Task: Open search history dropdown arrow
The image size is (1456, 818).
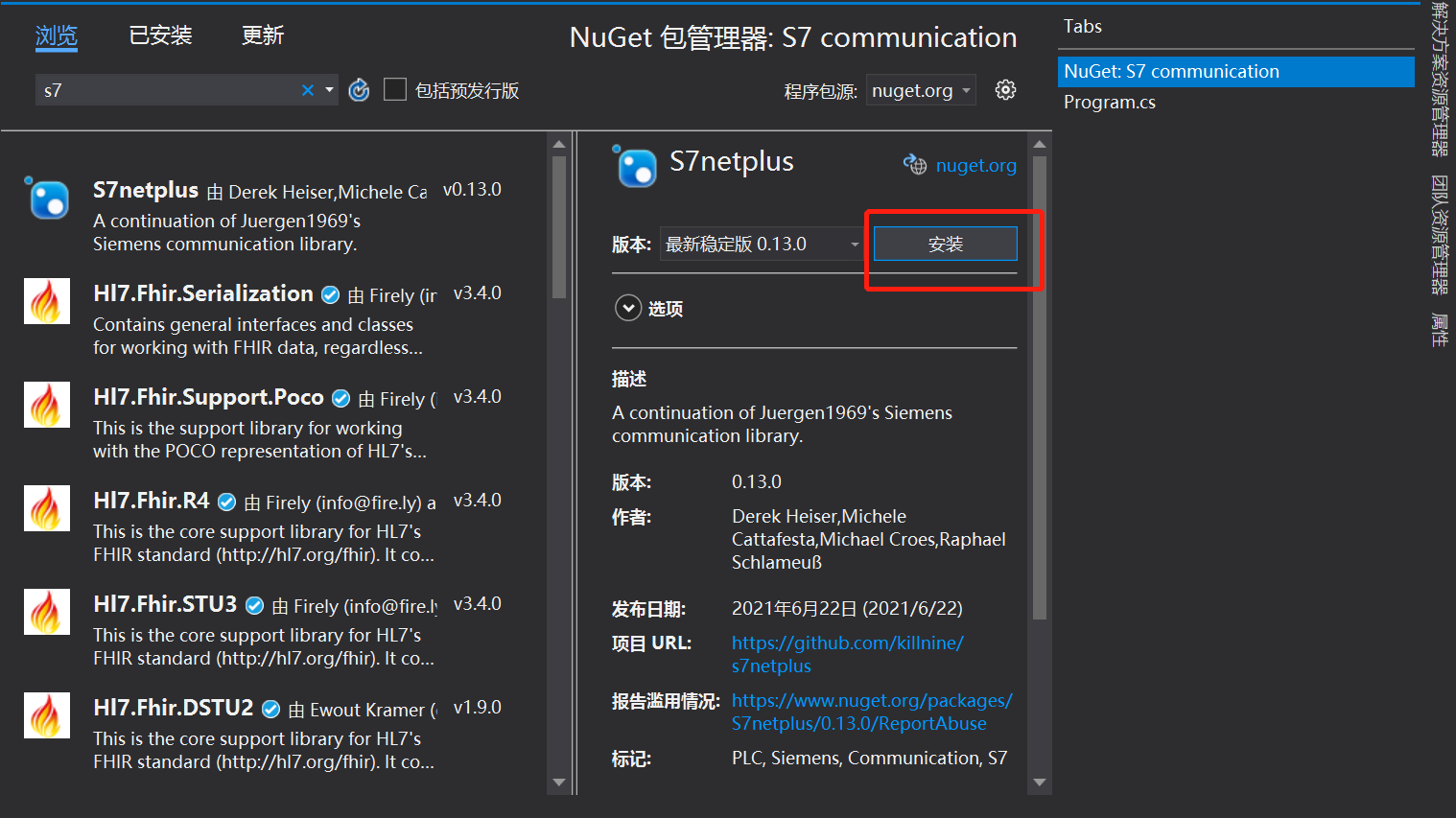Action: (329, 90)
